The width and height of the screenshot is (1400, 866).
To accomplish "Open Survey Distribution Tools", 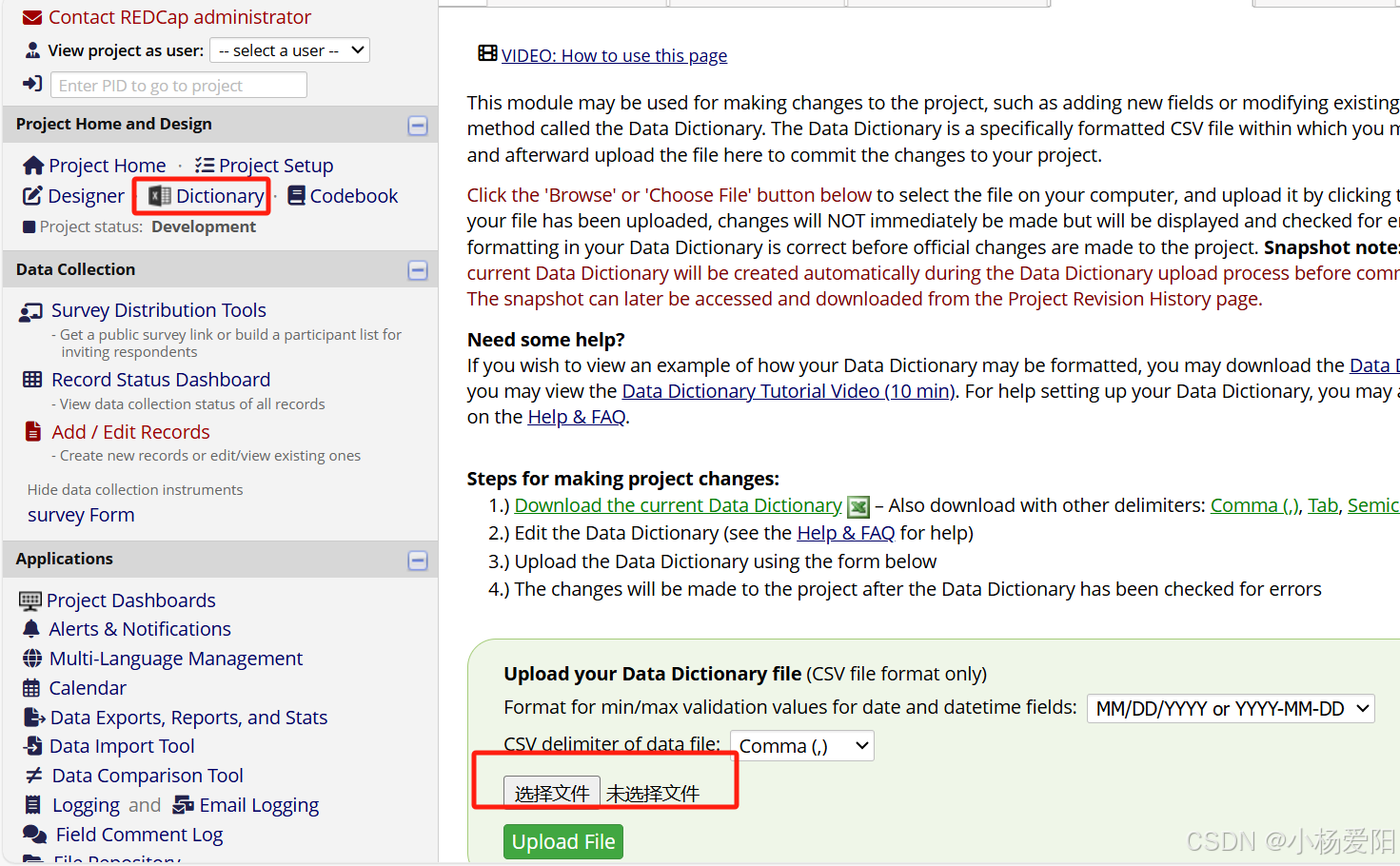I will click(x=159, y=310).
